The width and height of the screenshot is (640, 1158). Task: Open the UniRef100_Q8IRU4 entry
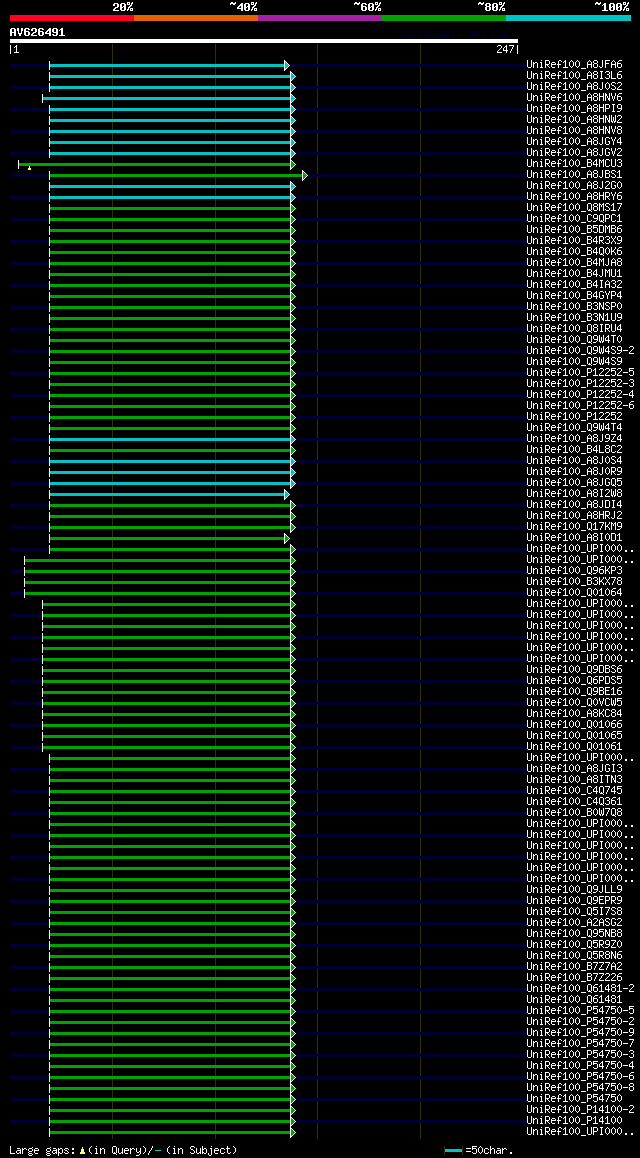coord(574,328)
